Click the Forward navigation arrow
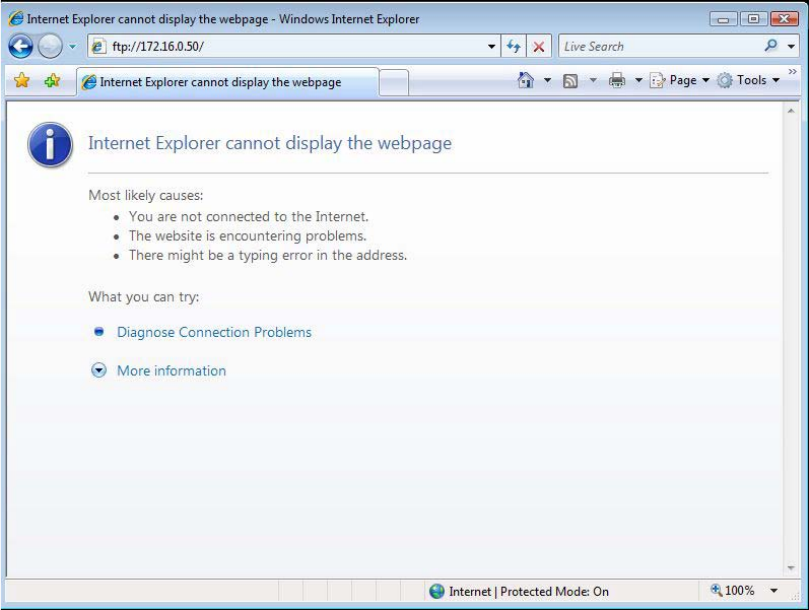This screenshot has width=809, height=610. (x=50, y=46)
